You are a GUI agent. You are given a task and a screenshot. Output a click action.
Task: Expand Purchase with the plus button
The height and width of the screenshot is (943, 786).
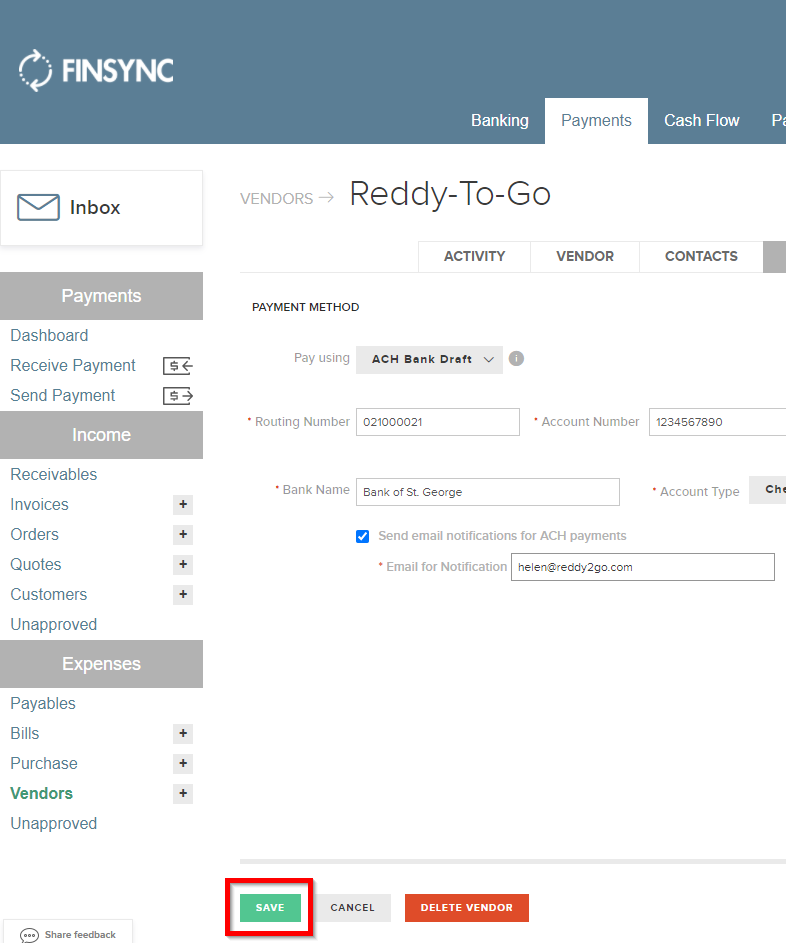click(183, 764)
